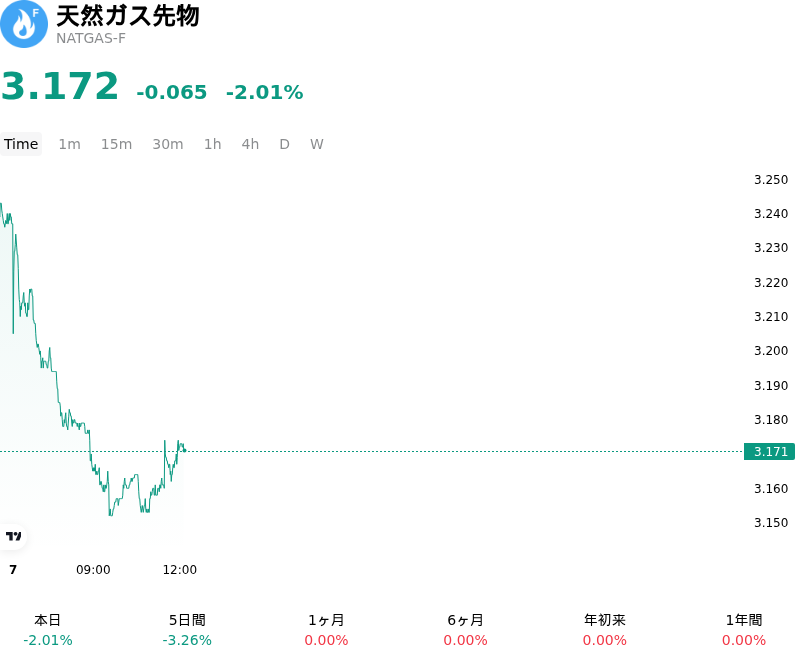
Task: Click the 3.171 current price label
Action: 769,451
